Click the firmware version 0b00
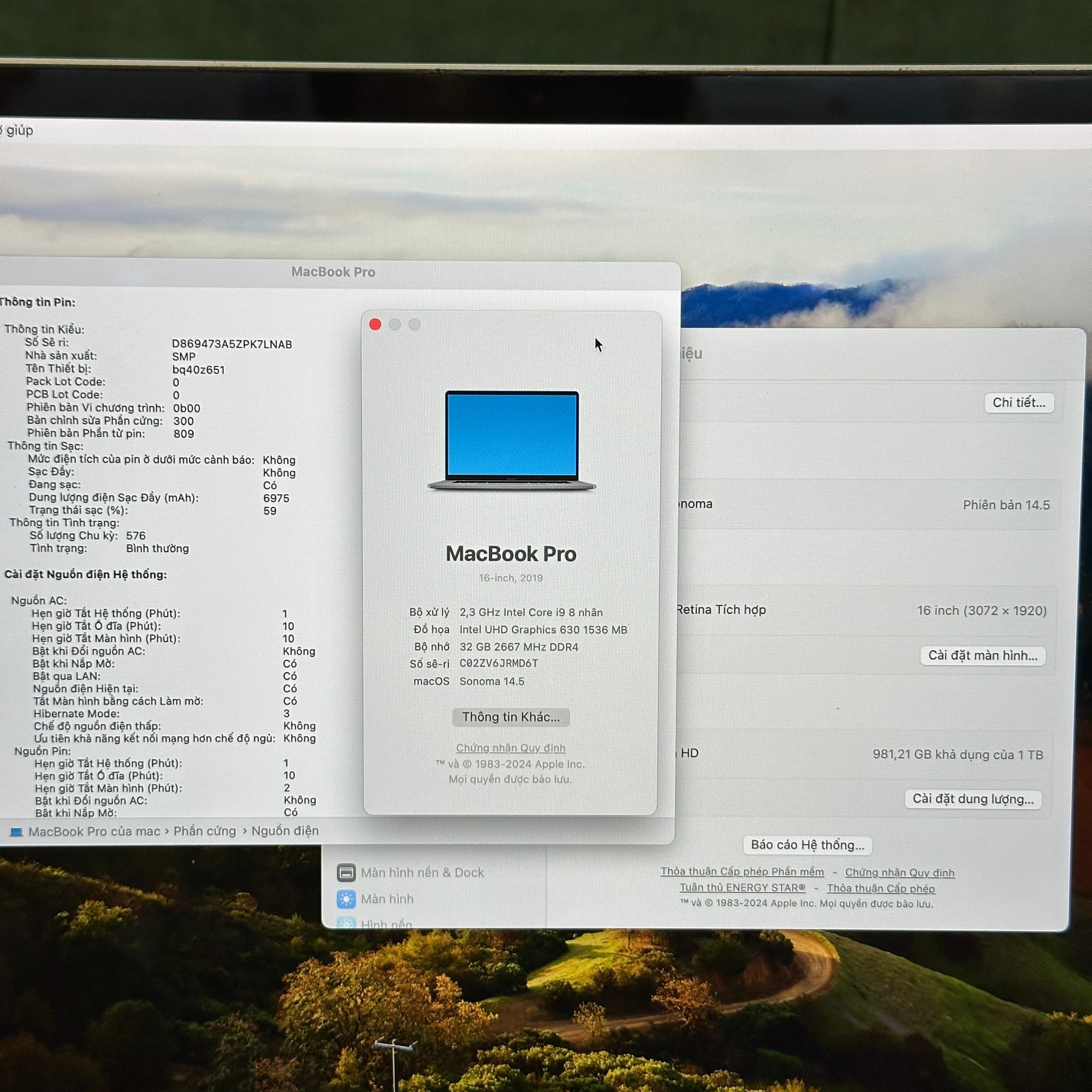This screenshot has width=1092, height=1092. point(187,408)
